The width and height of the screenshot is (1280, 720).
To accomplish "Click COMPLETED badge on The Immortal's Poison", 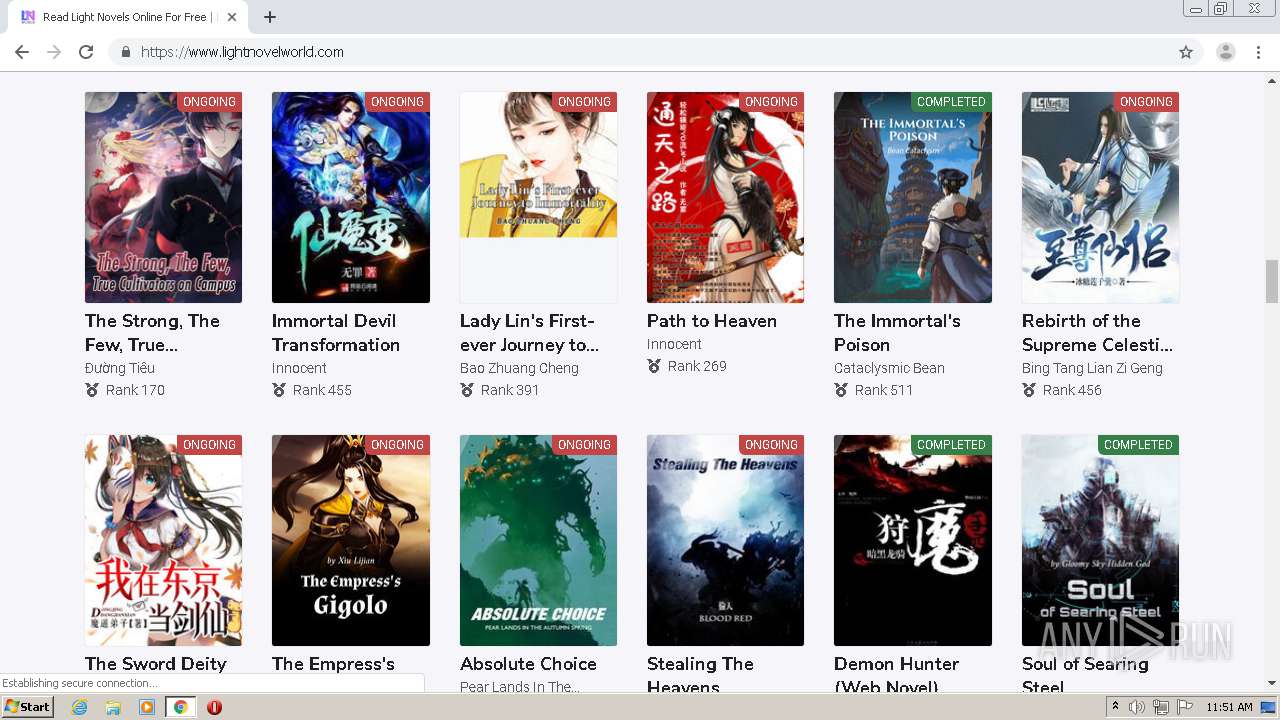I will tap(951, 102).
